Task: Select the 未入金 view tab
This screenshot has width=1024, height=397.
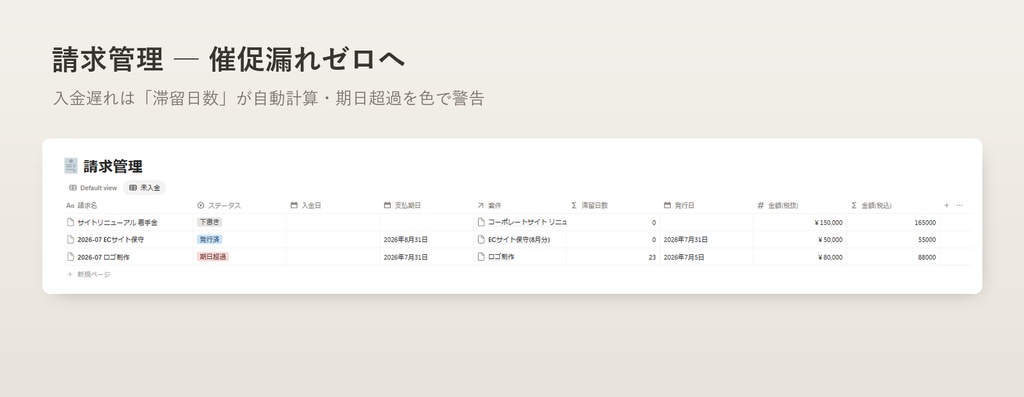Action: [144, 188]
